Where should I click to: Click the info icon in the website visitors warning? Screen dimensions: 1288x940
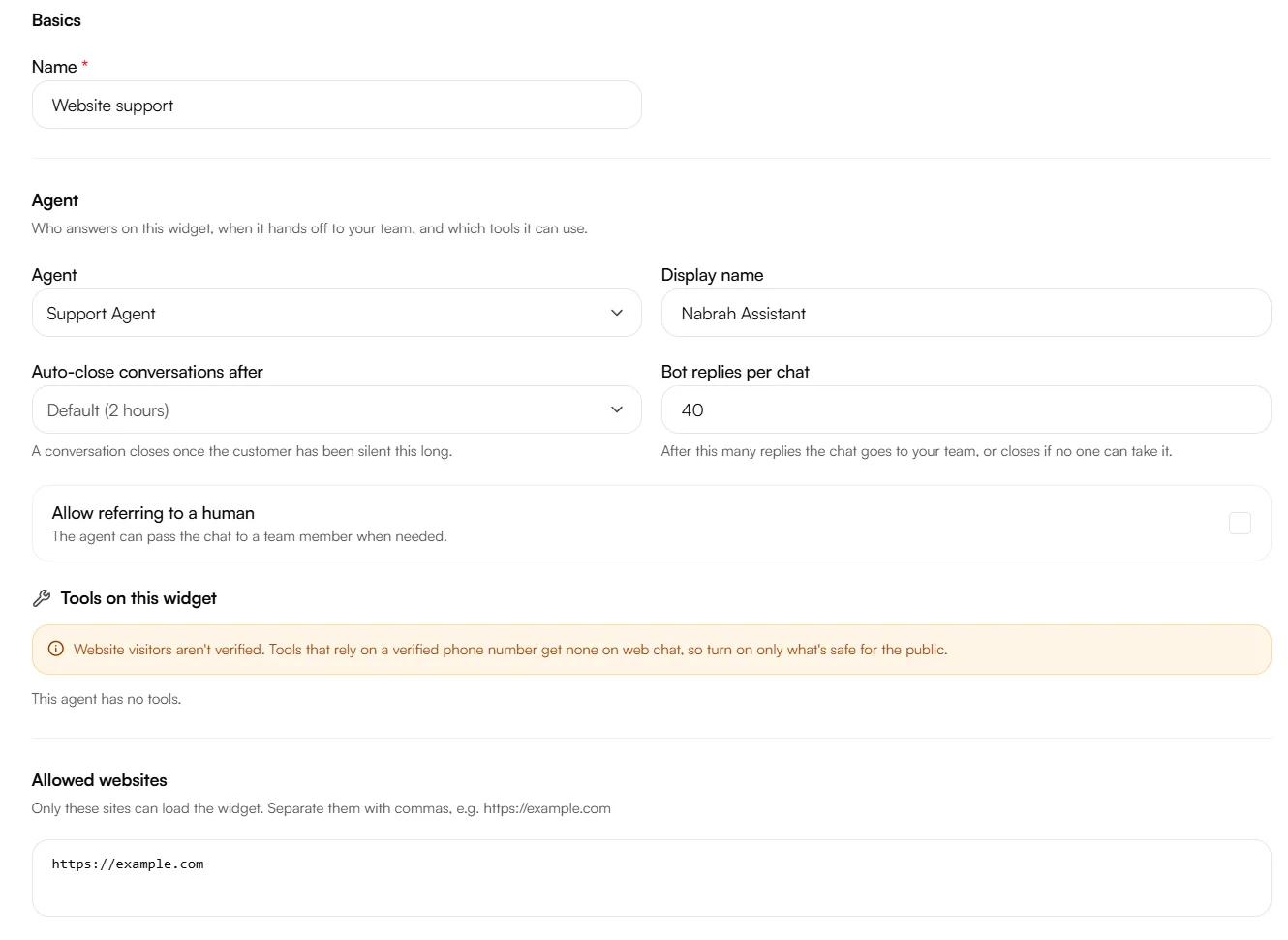tap(56, 650)
